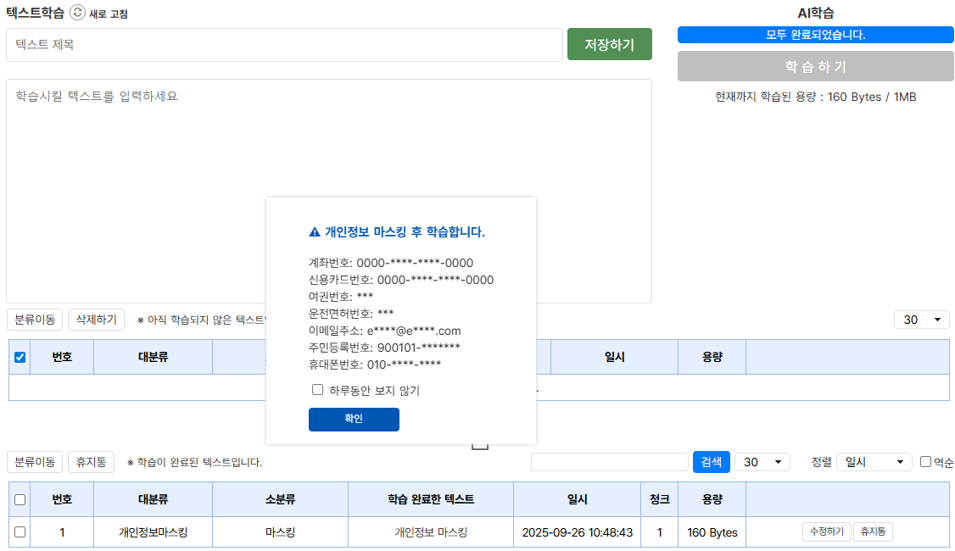Click the refresh icon next to 텍스트학습
This screenshot has height=551, width=955.
tap(77, 13)
